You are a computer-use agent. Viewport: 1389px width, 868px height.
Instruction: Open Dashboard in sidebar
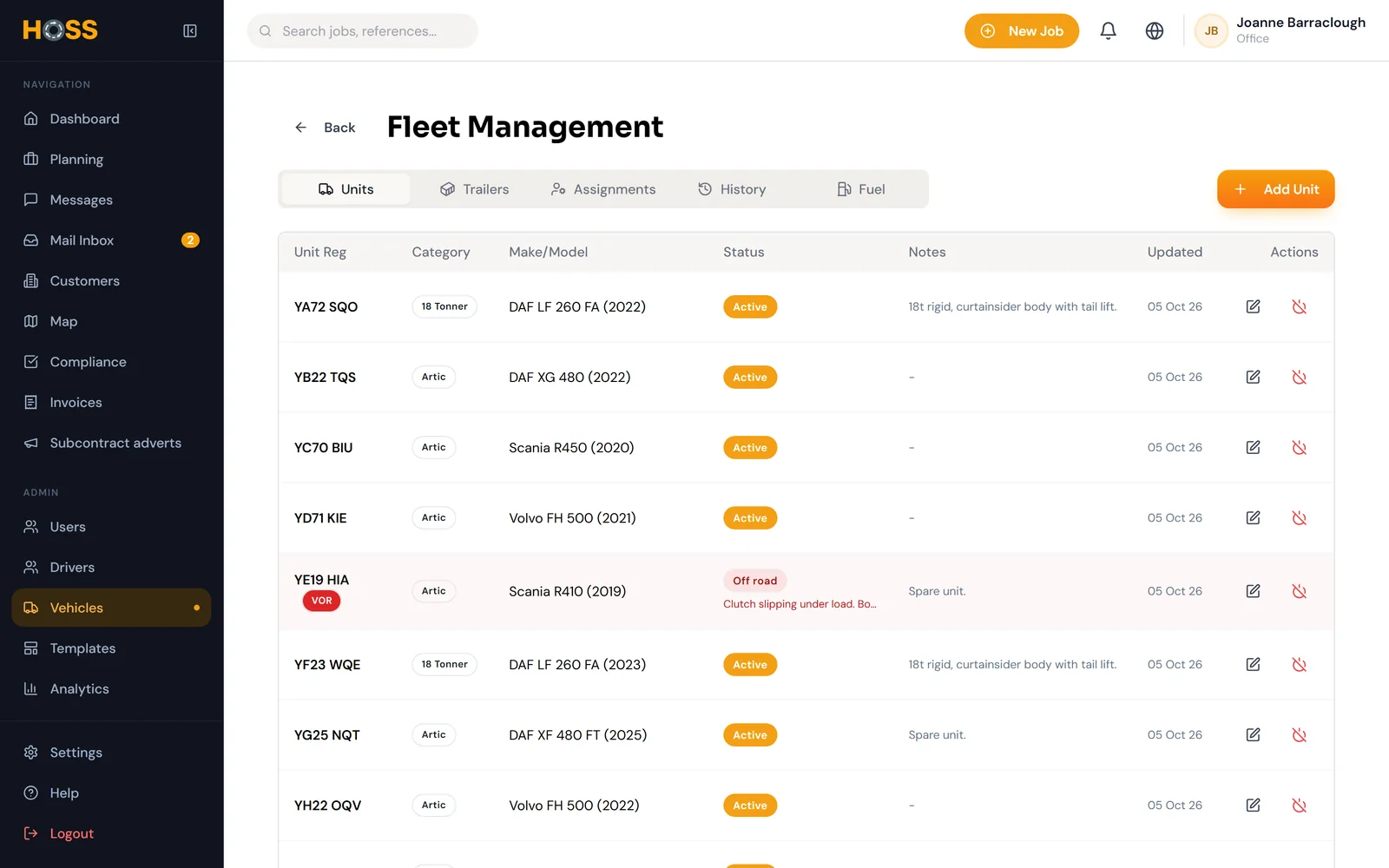(111, 119)
